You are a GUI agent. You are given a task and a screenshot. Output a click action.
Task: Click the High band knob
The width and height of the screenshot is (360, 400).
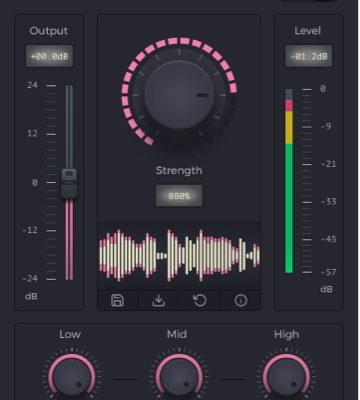pos(286,377)
